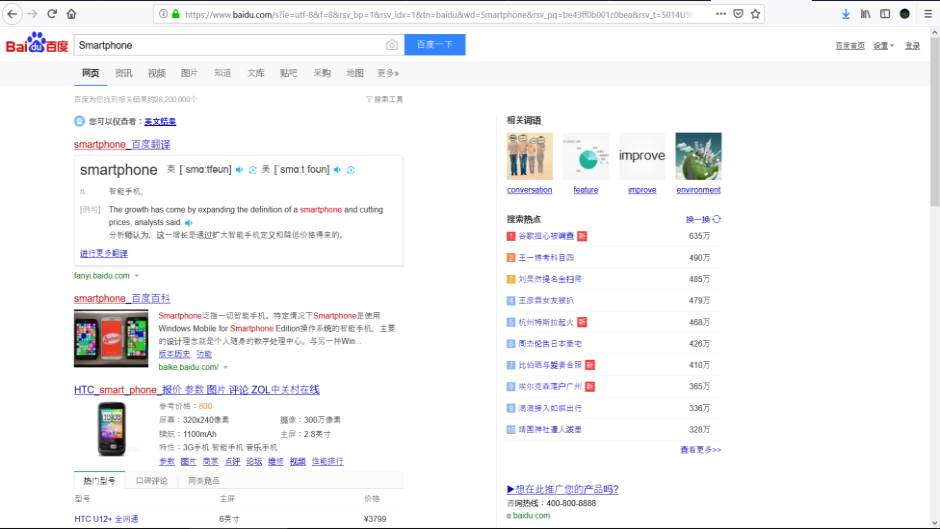Image resolution: width=940 pixels, height=529 pixels.
Task: Play the first pronunciation speaker icon
Action: coord(240,169)
